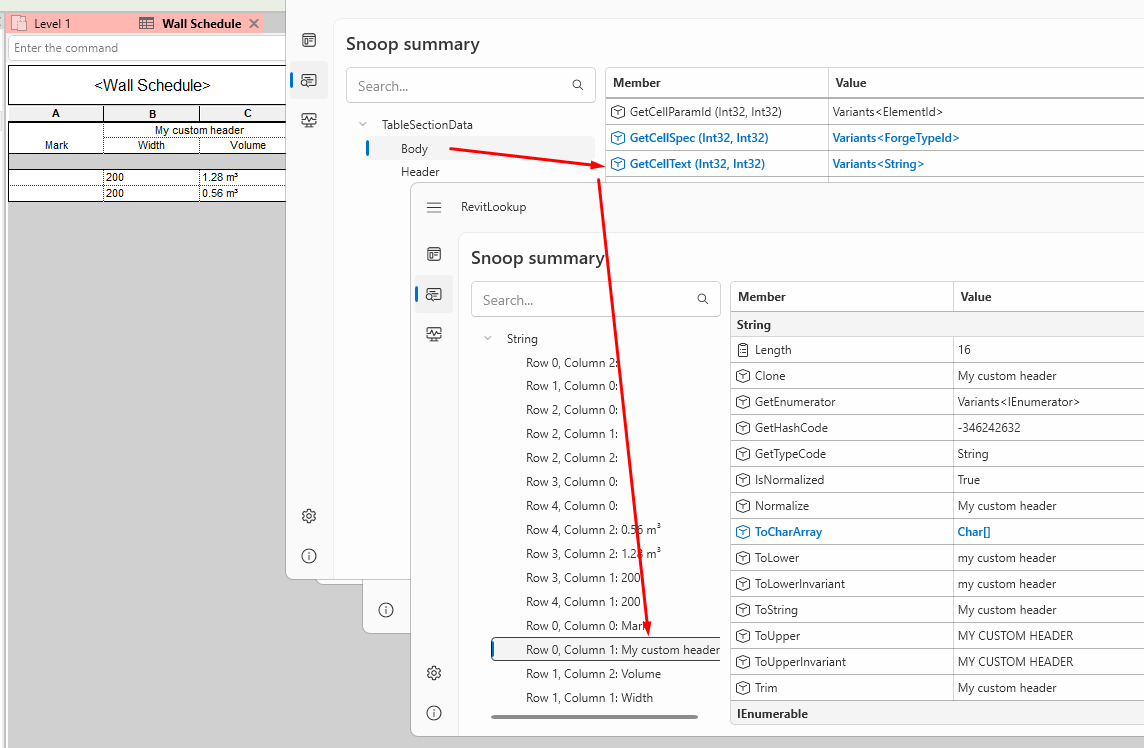The height and width of the screenshot is (748, 1144).
Task: Show the About info panel
Action: [x=309, y=556]
